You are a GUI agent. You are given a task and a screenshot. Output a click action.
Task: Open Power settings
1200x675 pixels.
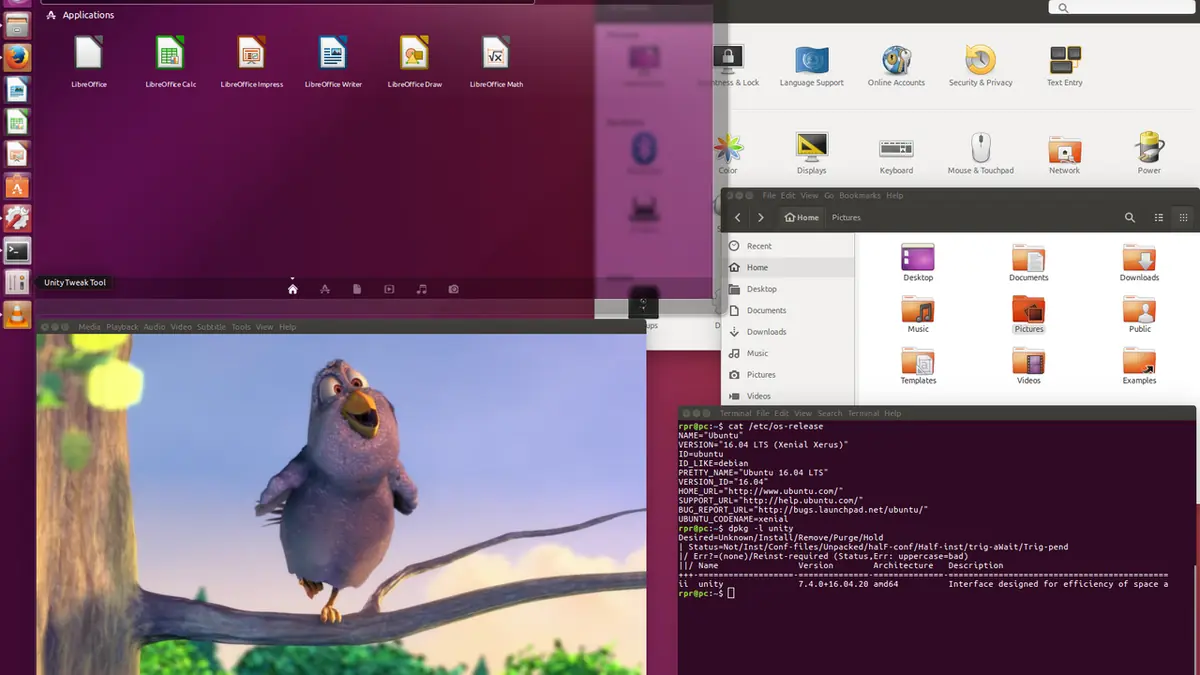tap(1149, 153)
